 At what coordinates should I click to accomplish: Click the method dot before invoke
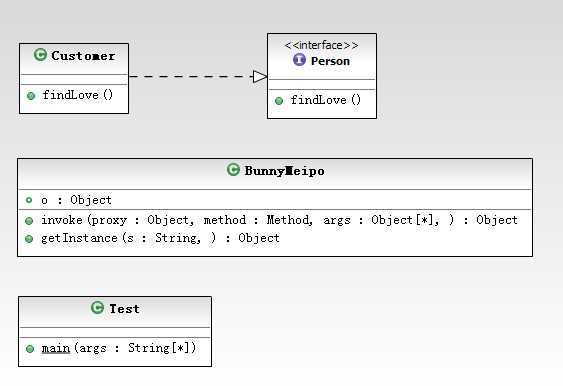click(29, 221)
